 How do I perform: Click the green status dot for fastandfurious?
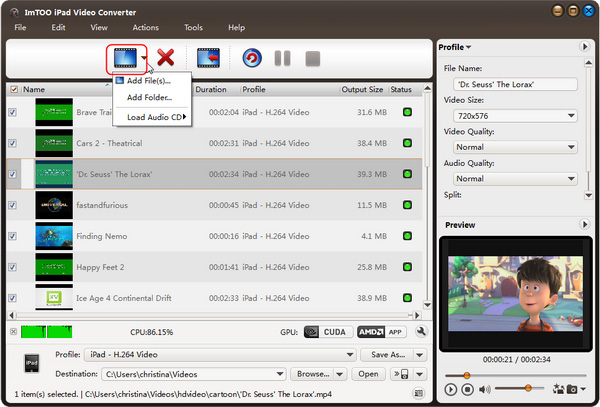407,205
